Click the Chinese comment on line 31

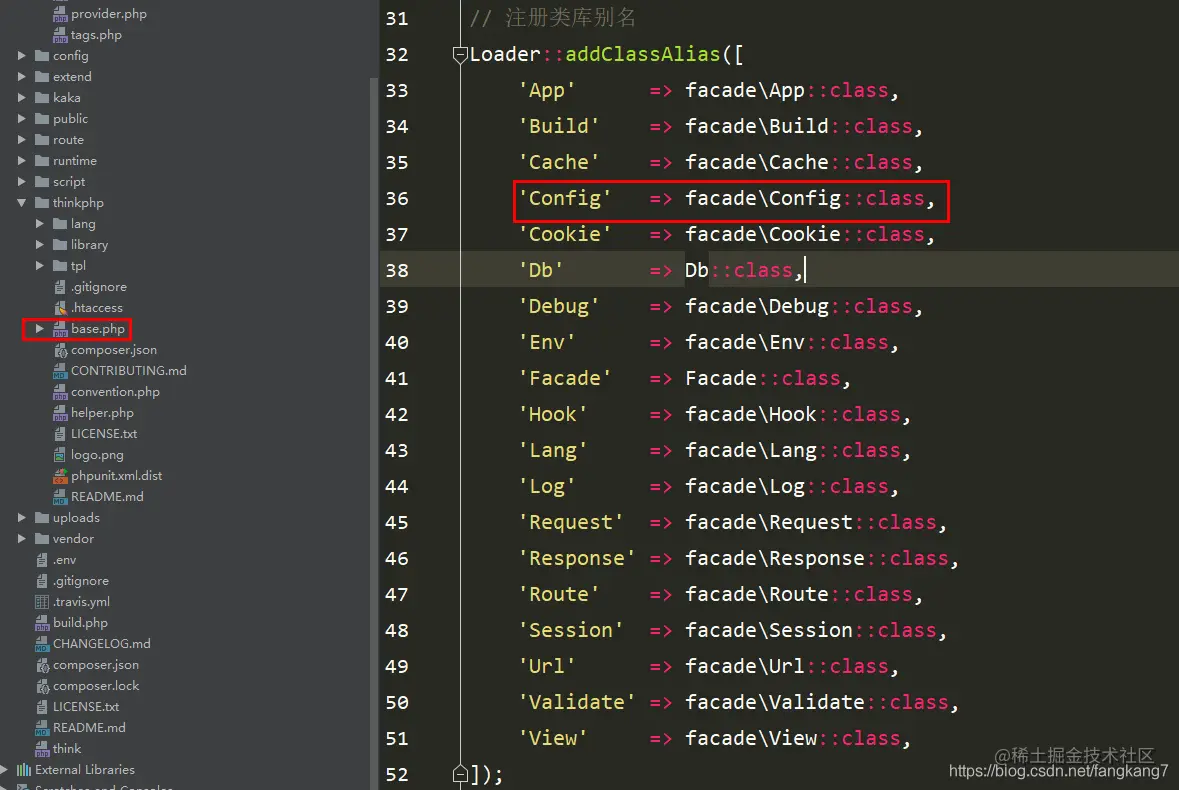click(553, 18)
